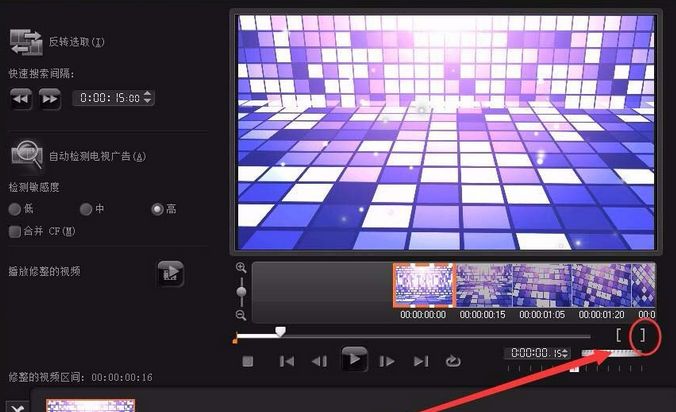The width and height of the screenshot is (676, 412).
Task: Select the thumbnail at 00:00:01:05
Action: click(x=542, y=285)
